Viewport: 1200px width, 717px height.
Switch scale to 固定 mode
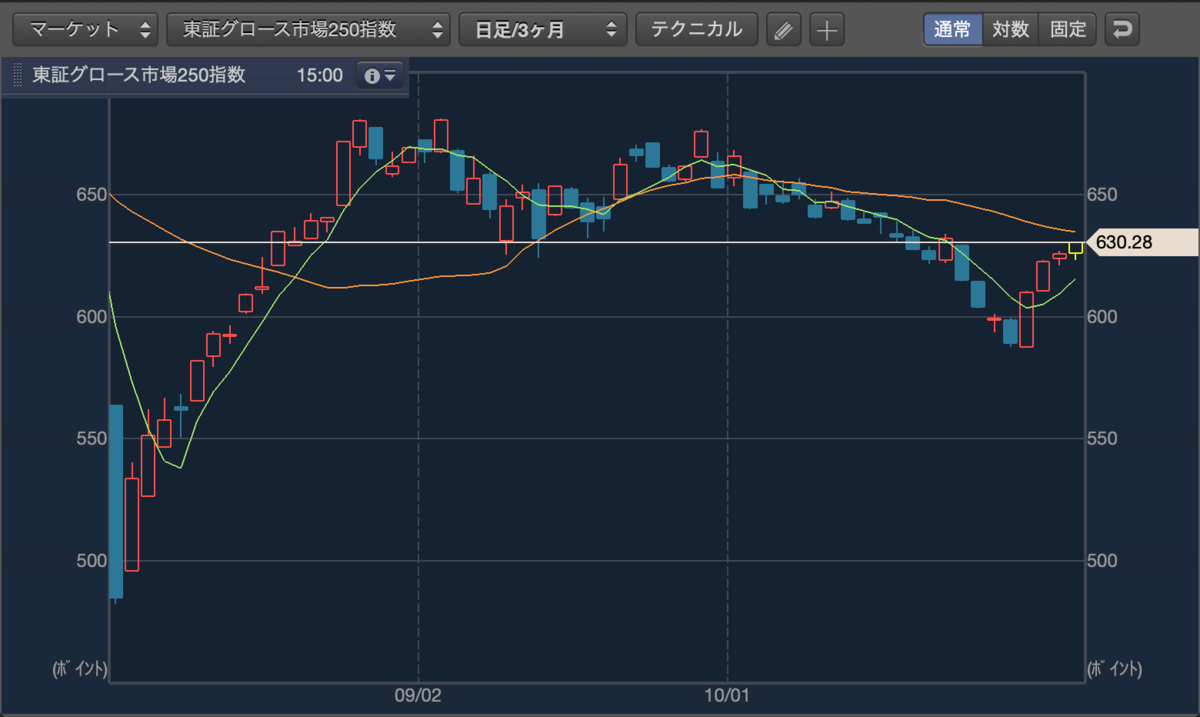click(1068, 29)
